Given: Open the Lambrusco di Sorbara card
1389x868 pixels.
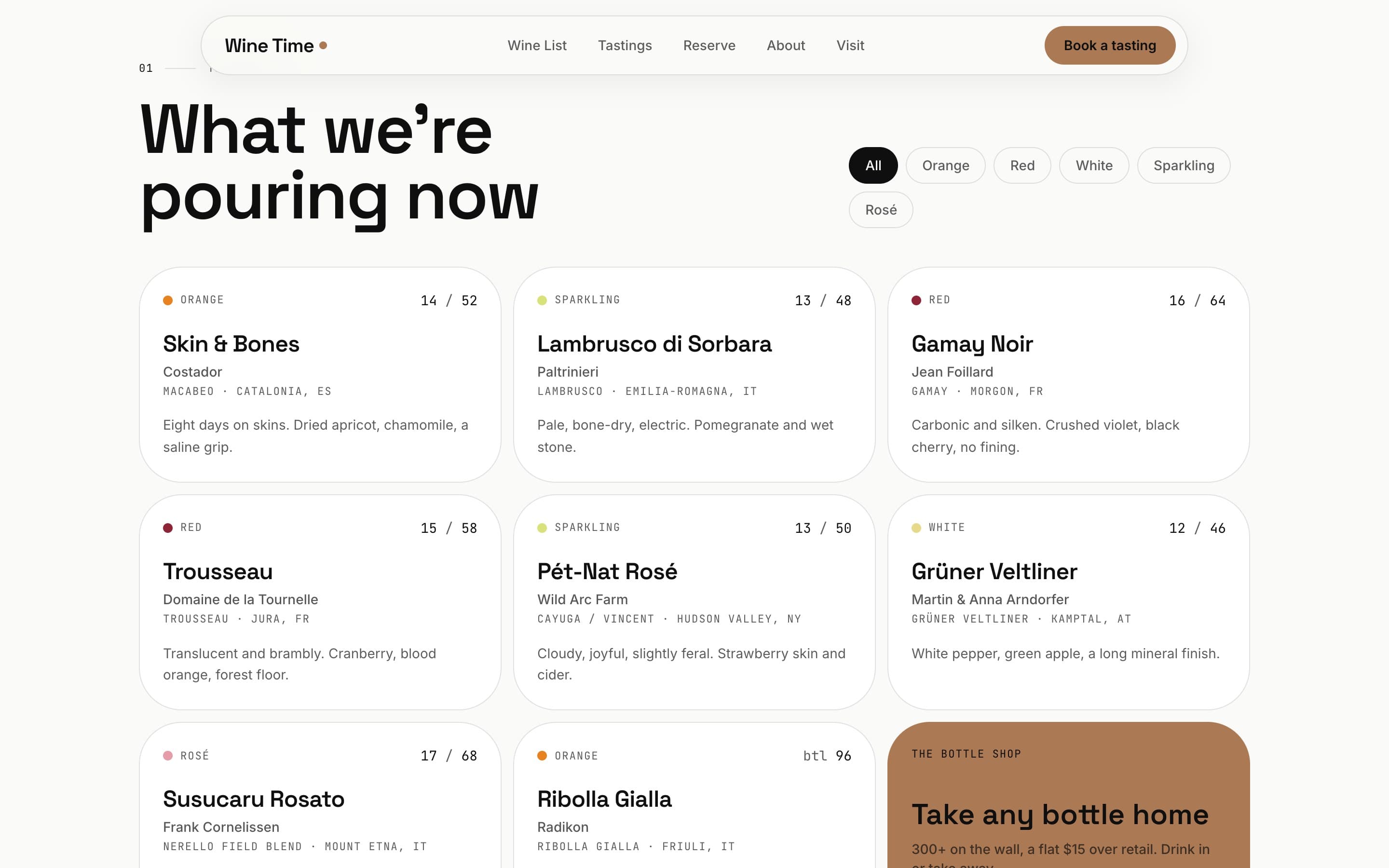Looking at the screenshot, I should (694, 374).
